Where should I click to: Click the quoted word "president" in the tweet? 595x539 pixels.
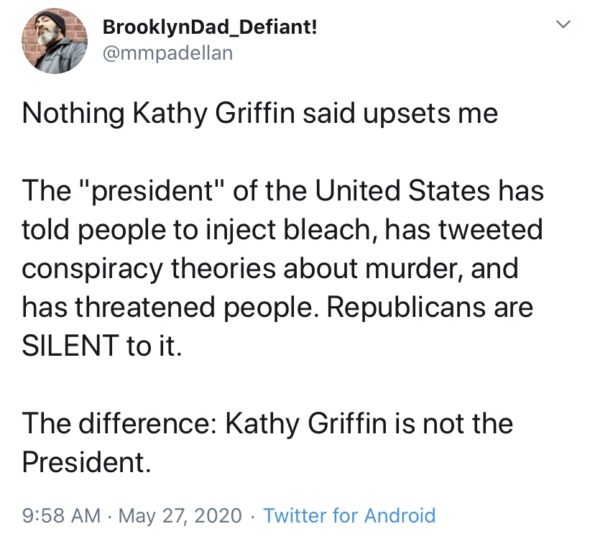point(152,190)
